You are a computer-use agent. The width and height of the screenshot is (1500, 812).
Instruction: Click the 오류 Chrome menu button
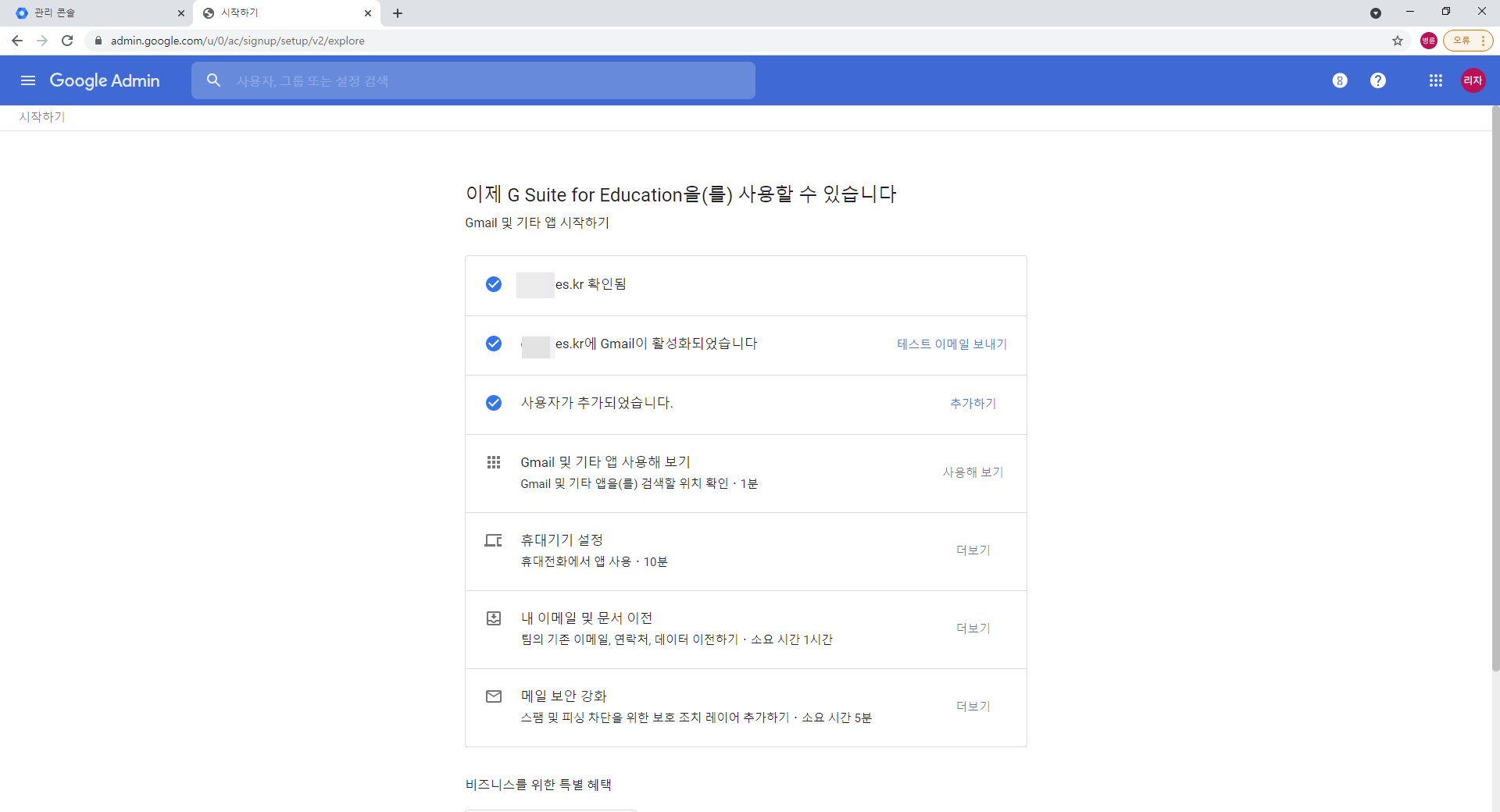pos(1468,41)
